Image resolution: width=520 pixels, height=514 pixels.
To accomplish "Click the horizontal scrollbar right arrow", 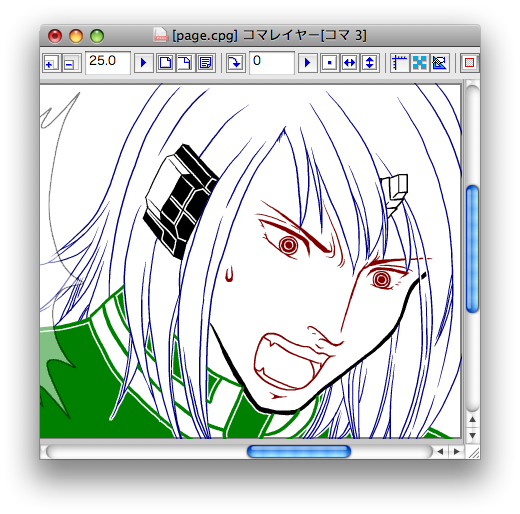I will coord(456,452).
